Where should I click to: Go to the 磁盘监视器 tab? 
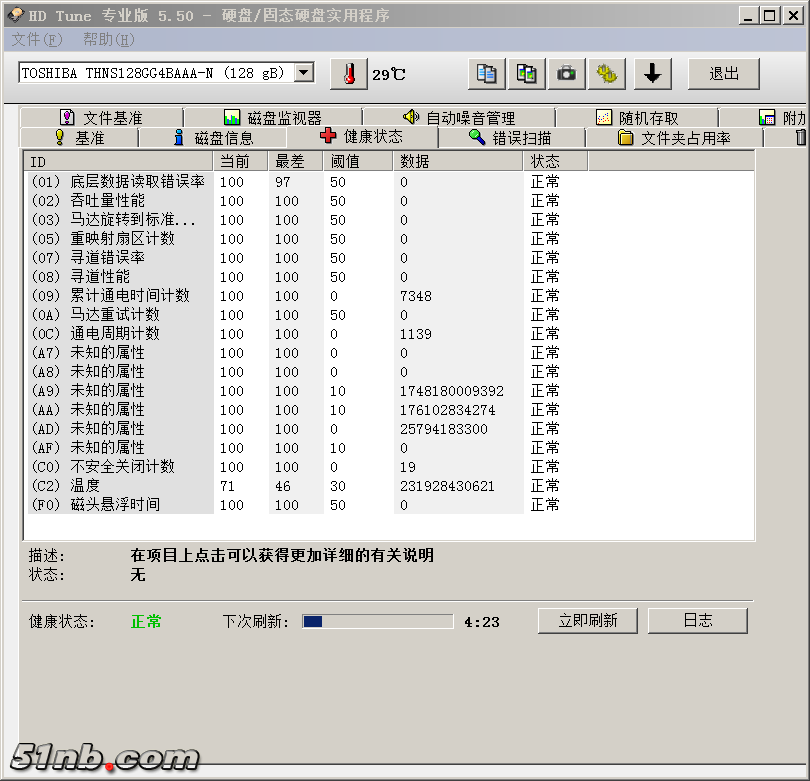click(273, 118)
